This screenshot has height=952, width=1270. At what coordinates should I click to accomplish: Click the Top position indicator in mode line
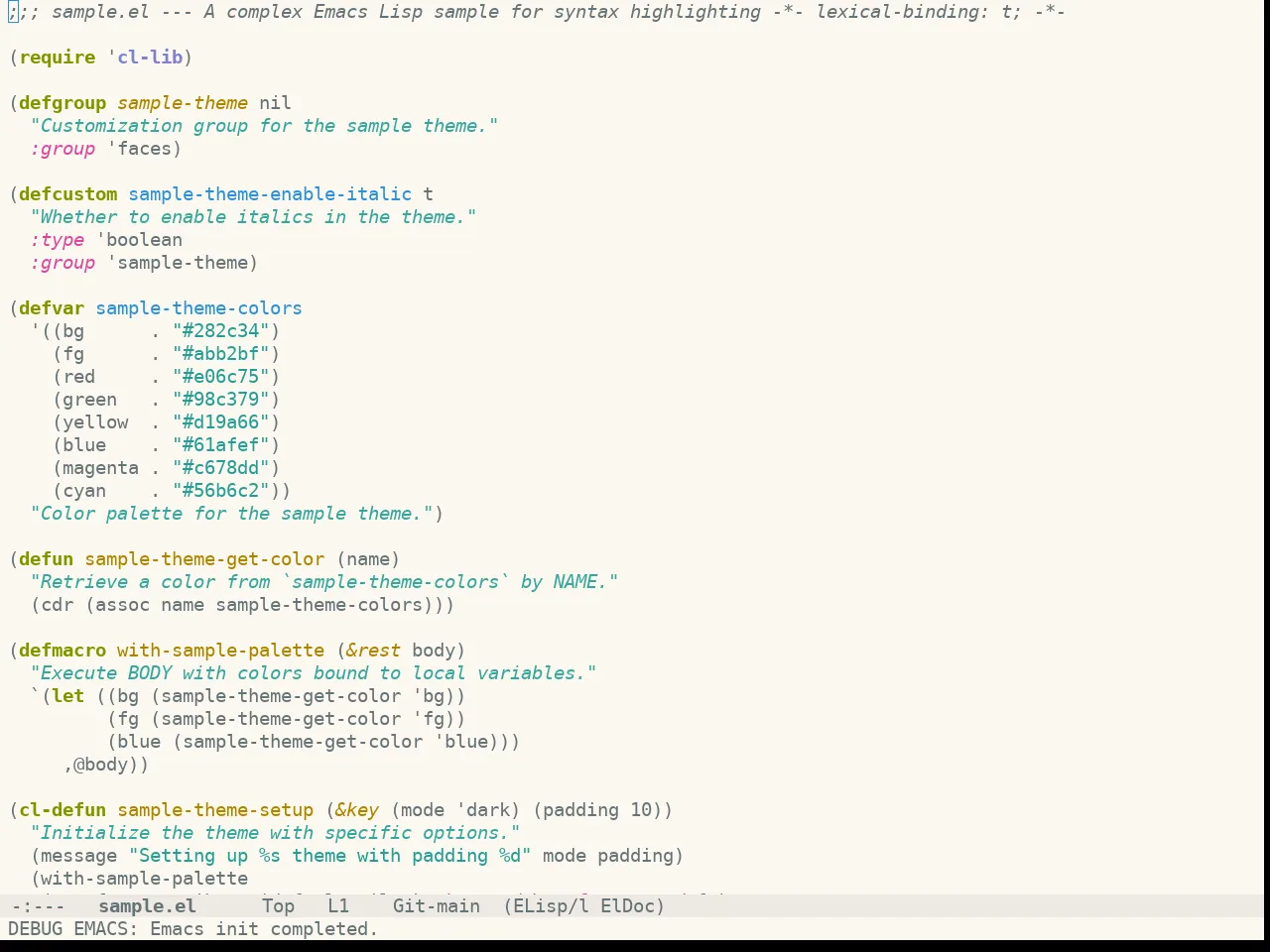coord(278,905)
